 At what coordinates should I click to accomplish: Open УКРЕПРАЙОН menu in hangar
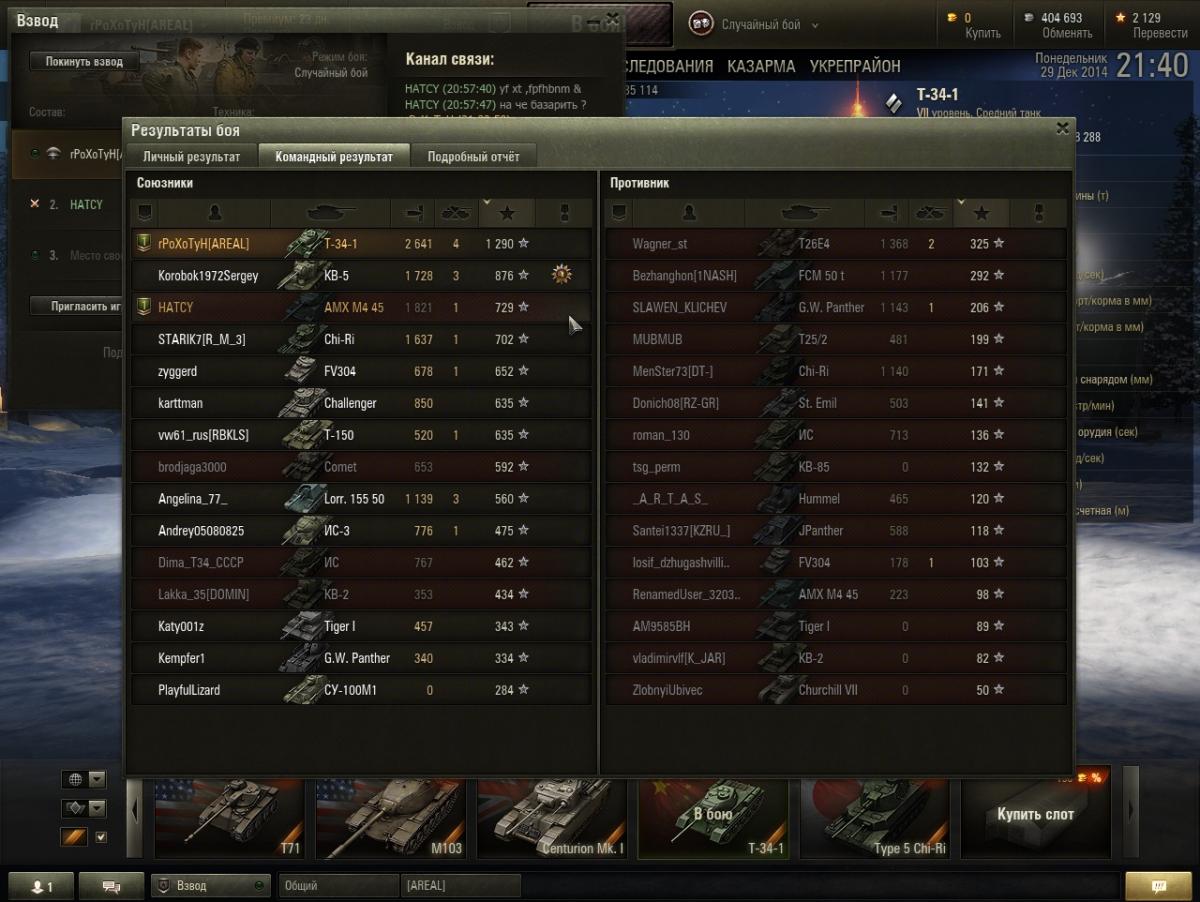click(855, 66)
